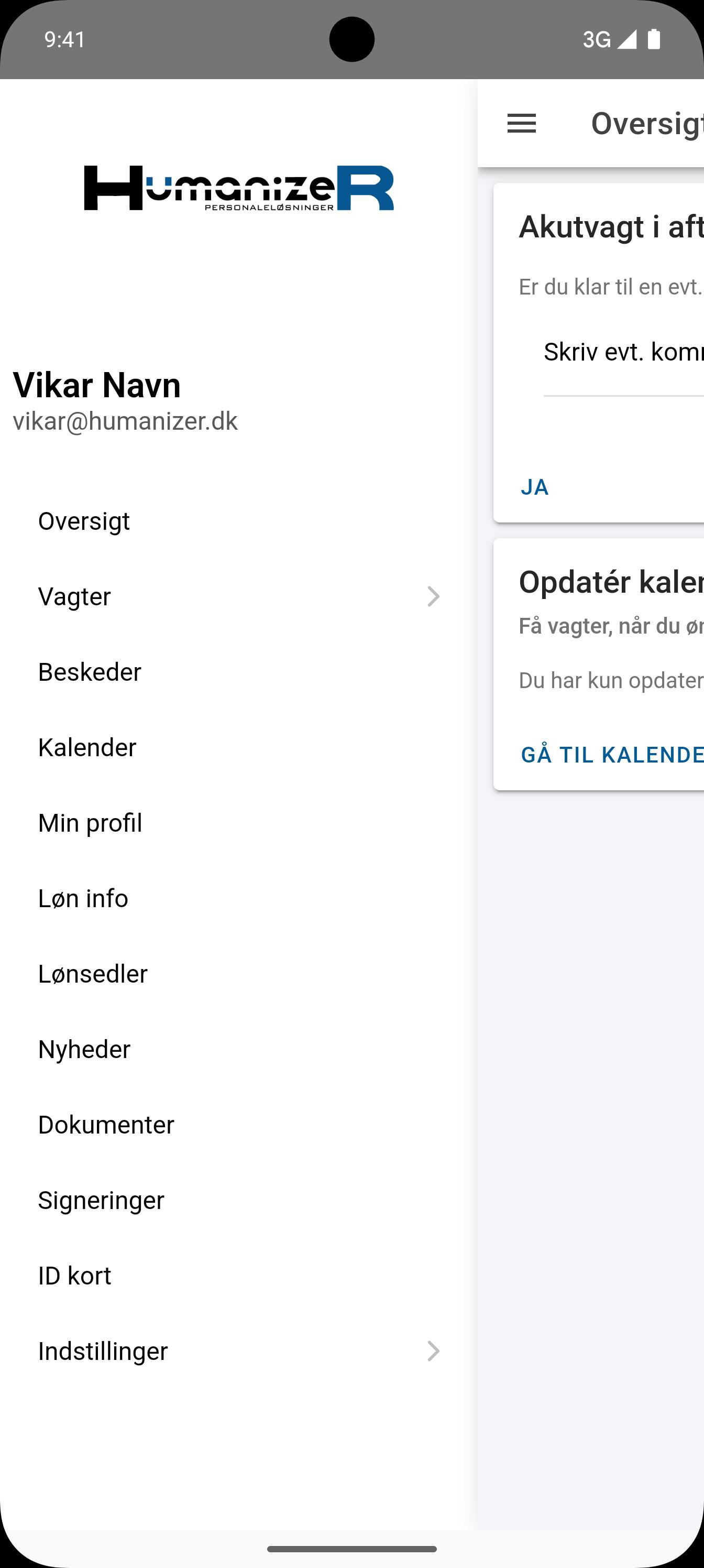
Task: Expand the Vagter submenu chevron
Action: [433, 596]
